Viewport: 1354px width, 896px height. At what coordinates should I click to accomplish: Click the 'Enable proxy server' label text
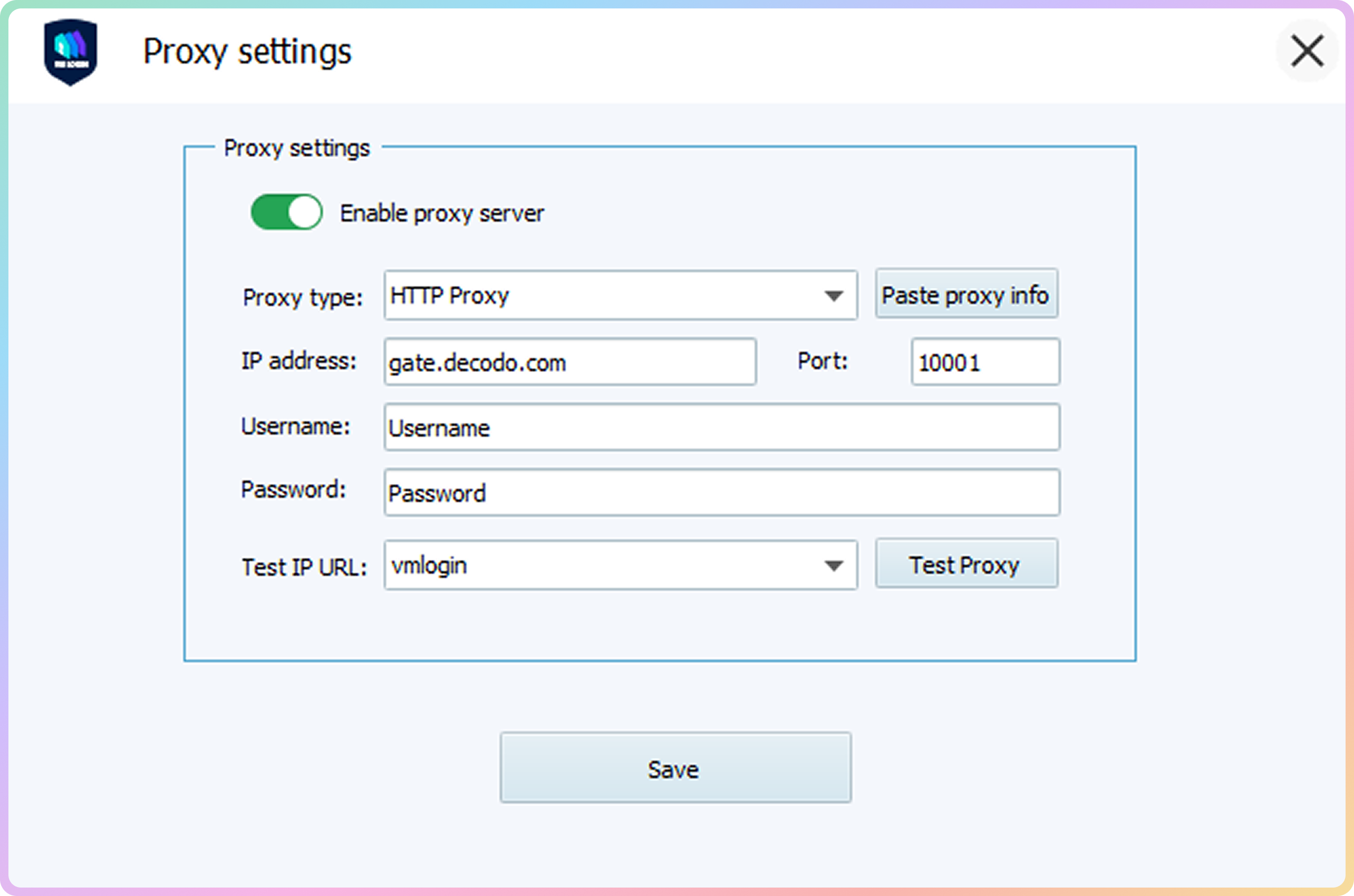click(441, 213)
